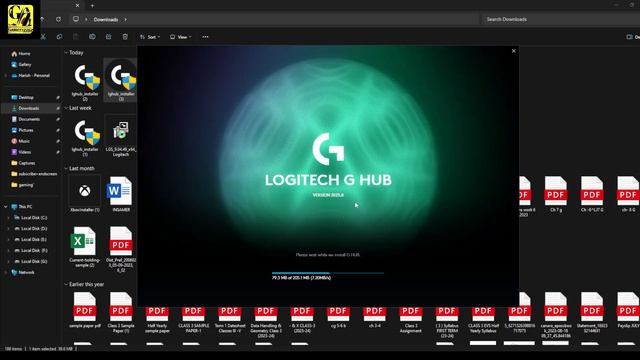Screen dimensions: 640x360
Task: Select Class 3 Sample Paper (1) PDF
Action: coord(121,313)
